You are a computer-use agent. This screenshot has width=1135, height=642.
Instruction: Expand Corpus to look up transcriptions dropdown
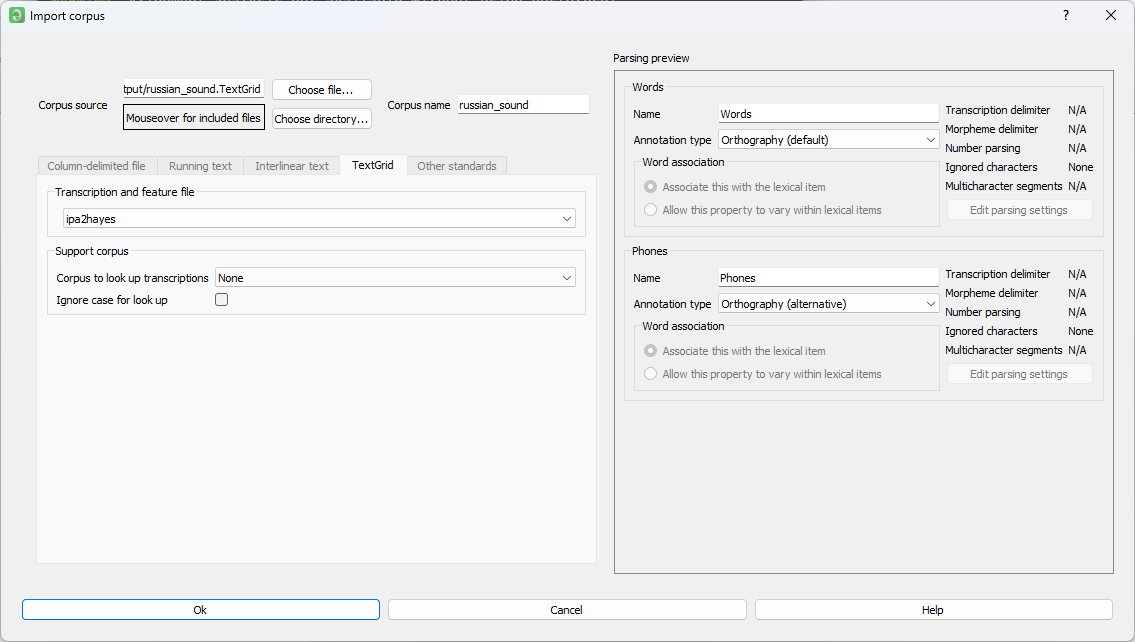pos(395,278)
